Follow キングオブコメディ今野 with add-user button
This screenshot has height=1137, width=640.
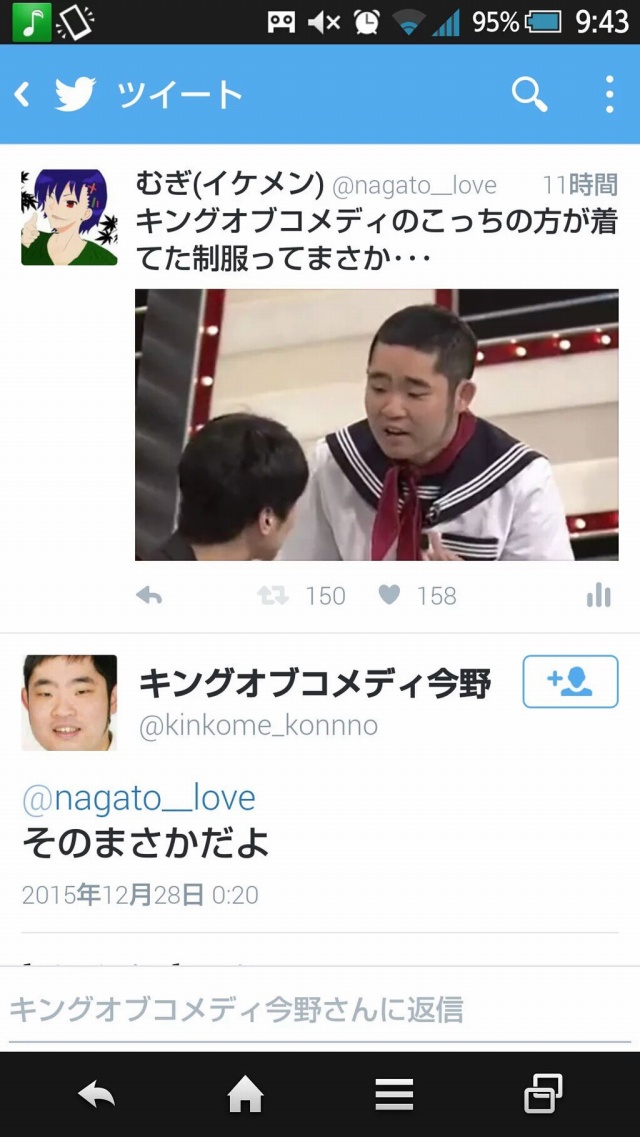pyautogui.click(x=570, y=681)
